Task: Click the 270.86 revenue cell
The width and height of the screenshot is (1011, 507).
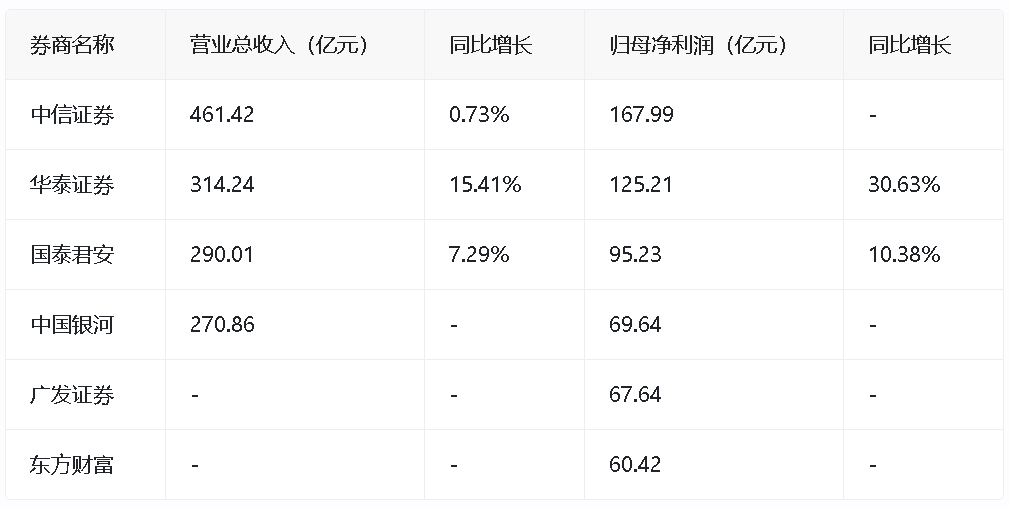Action: click(x=222, y=325)
